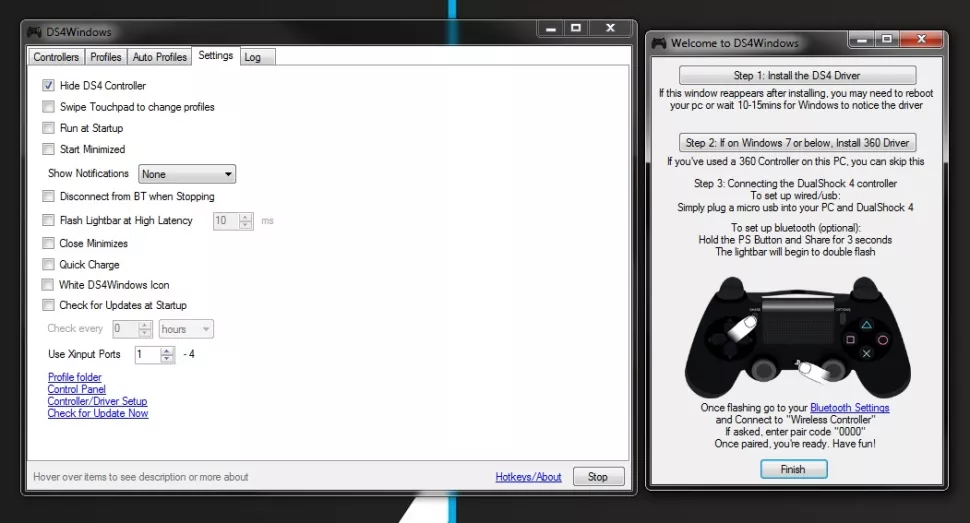Uncheck Hide DS4 Controller checkbox
Image resolution: width=970 pixels, height=523 pixels.
49,86
